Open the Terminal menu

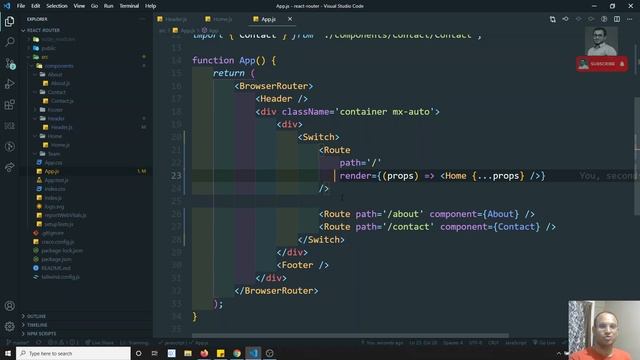click(x=129, y=6)
